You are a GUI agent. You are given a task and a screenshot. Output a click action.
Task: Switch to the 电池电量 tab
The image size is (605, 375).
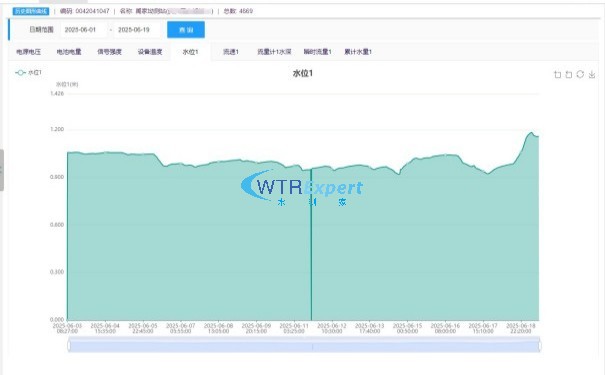(69, 52)
